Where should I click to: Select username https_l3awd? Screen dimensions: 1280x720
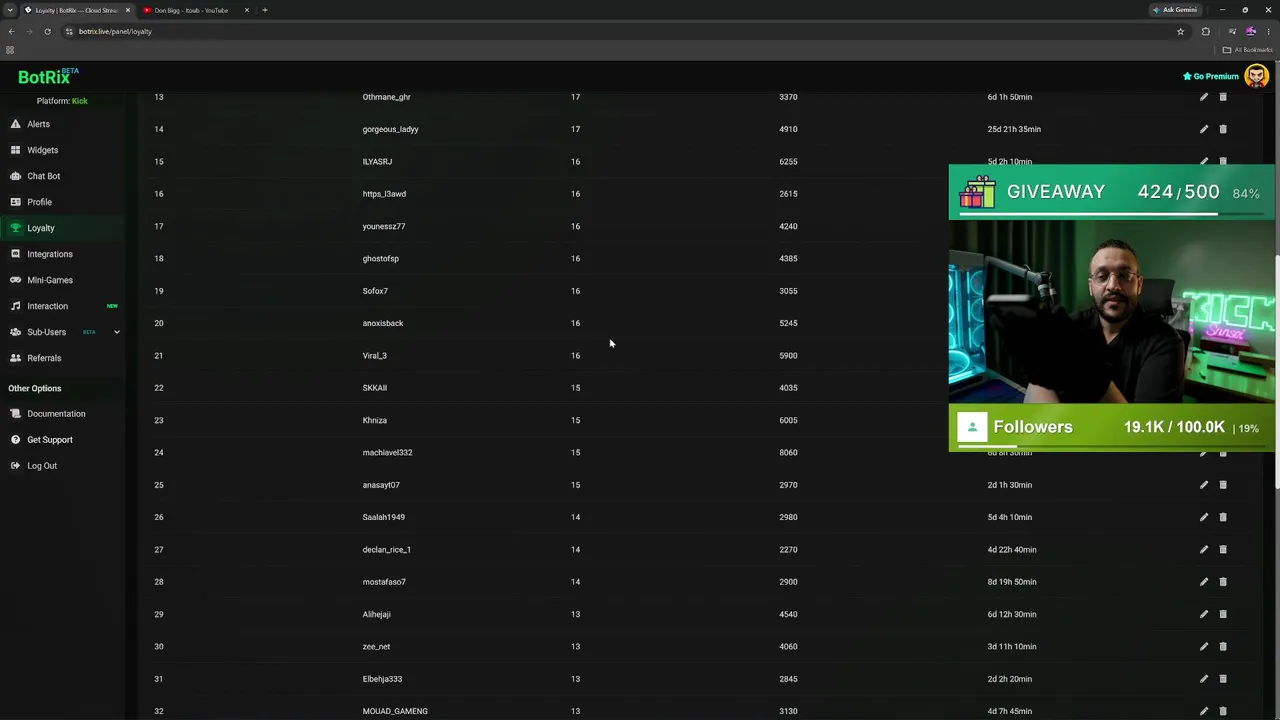pyautogui.click(x=384, y=194)
